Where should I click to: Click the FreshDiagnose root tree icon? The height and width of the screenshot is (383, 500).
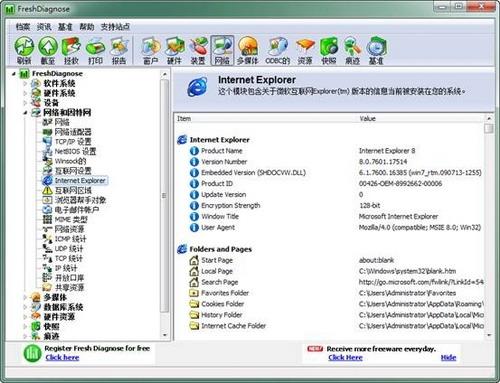pyautogui.click(x=24, y=74)
